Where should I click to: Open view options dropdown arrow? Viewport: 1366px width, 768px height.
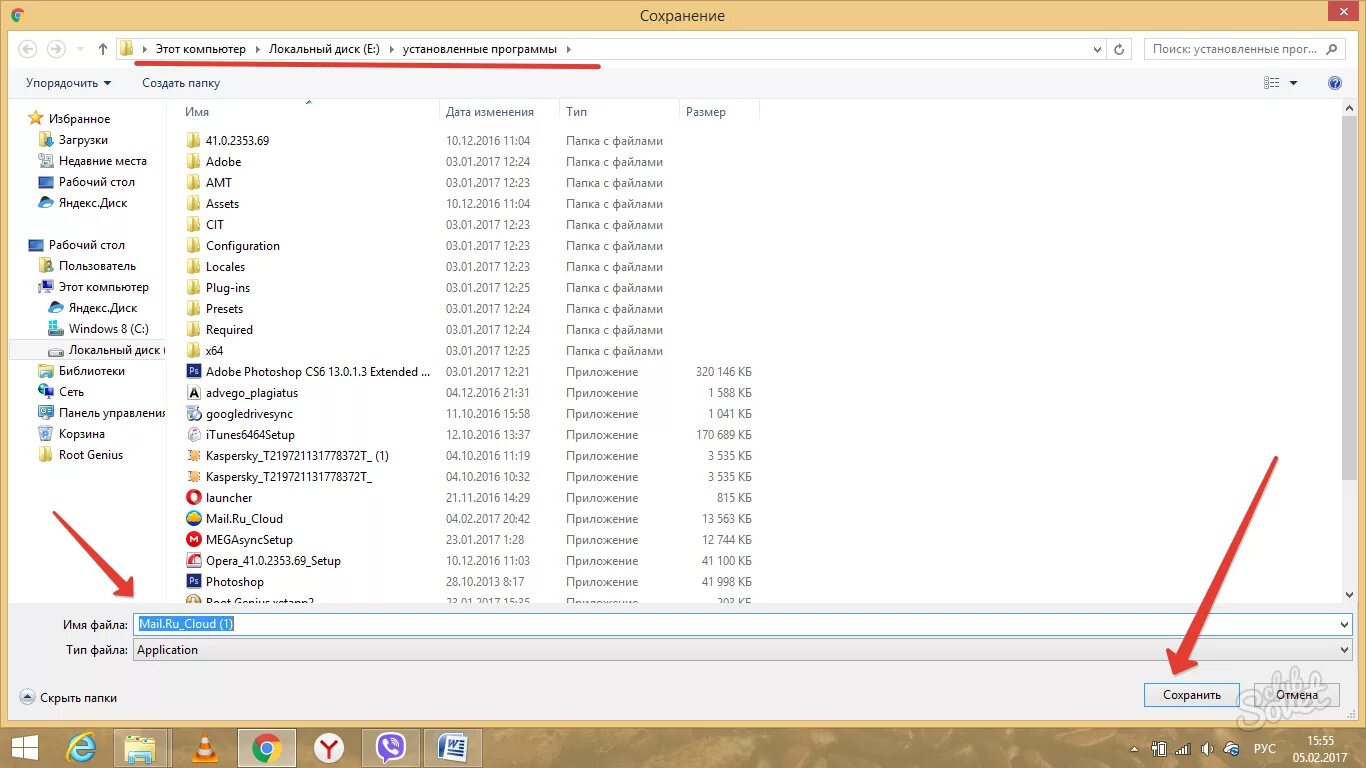tap(1293, 83)
